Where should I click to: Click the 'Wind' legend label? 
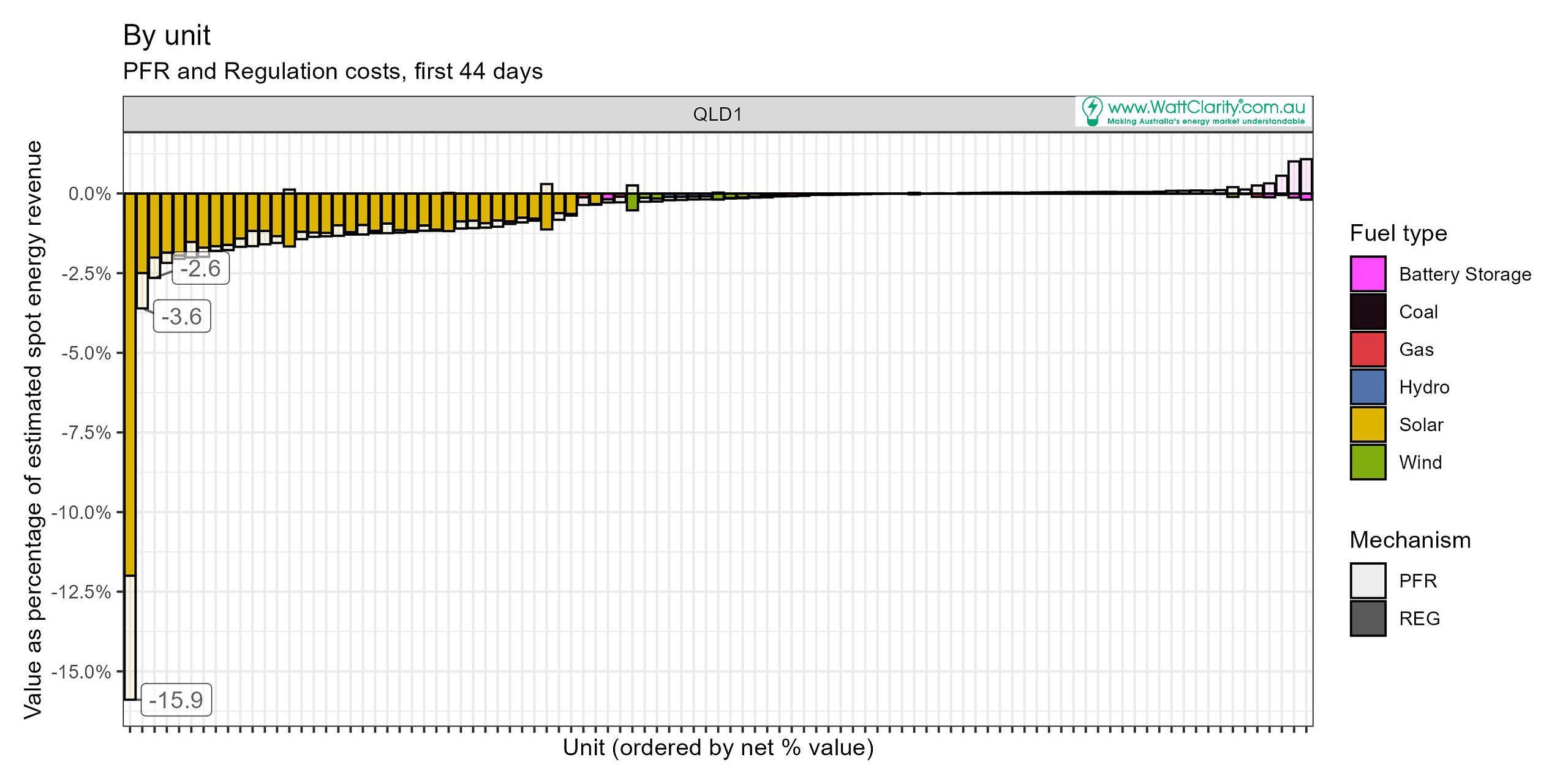tap(1421, 462)
